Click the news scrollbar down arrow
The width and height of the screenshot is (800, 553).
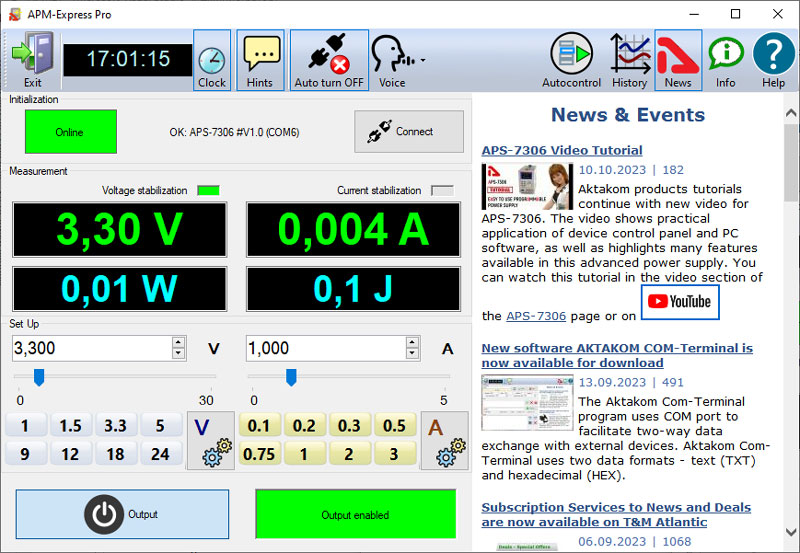click(x=791, y=531)
